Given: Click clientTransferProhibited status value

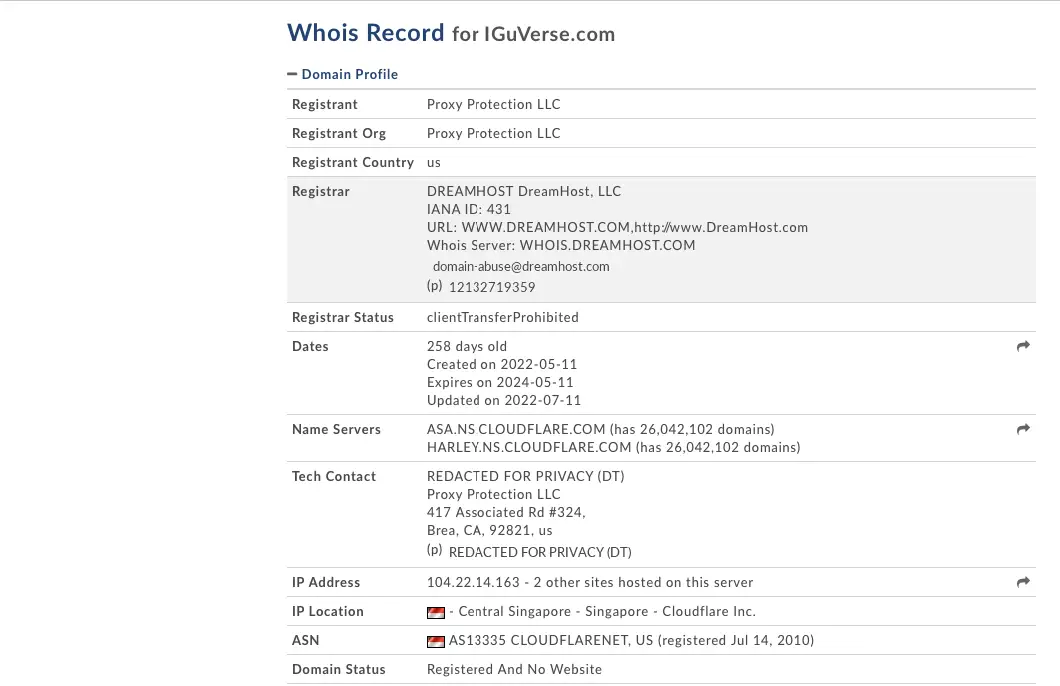Looking at the screenshot, I should pyautogui.click(x=502, y=317).
